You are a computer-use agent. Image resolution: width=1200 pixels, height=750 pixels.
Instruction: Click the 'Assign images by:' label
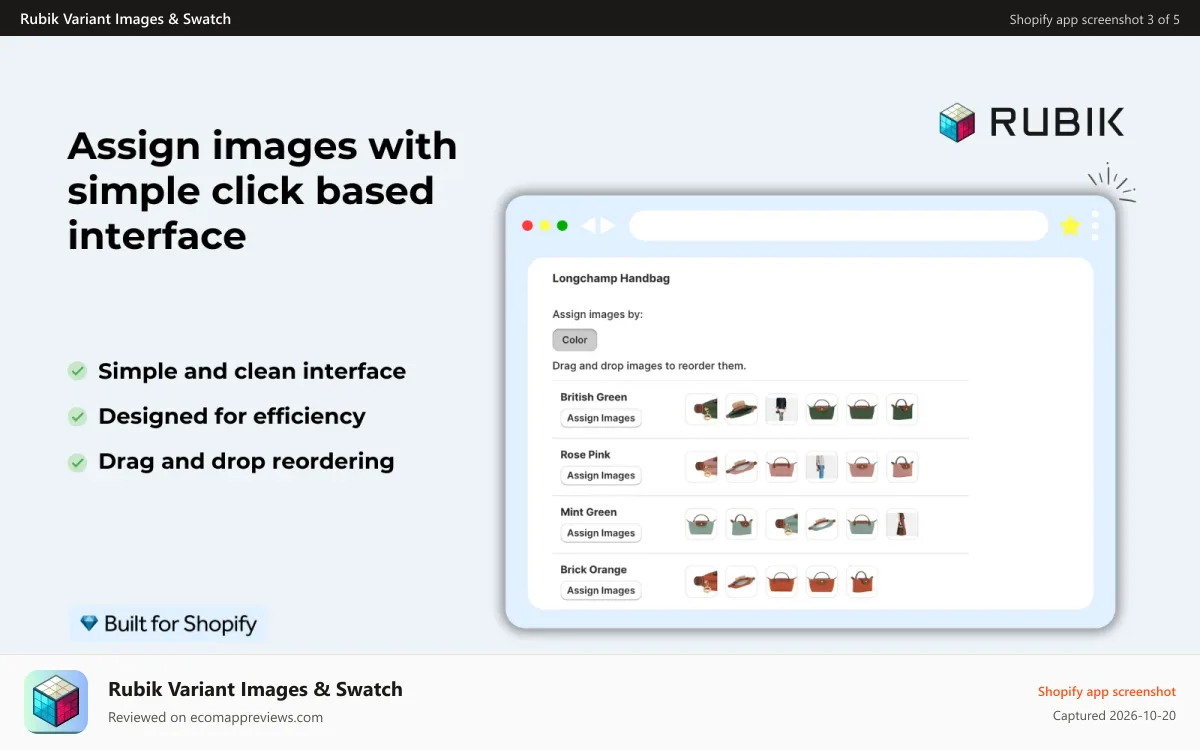pos(597,314)
